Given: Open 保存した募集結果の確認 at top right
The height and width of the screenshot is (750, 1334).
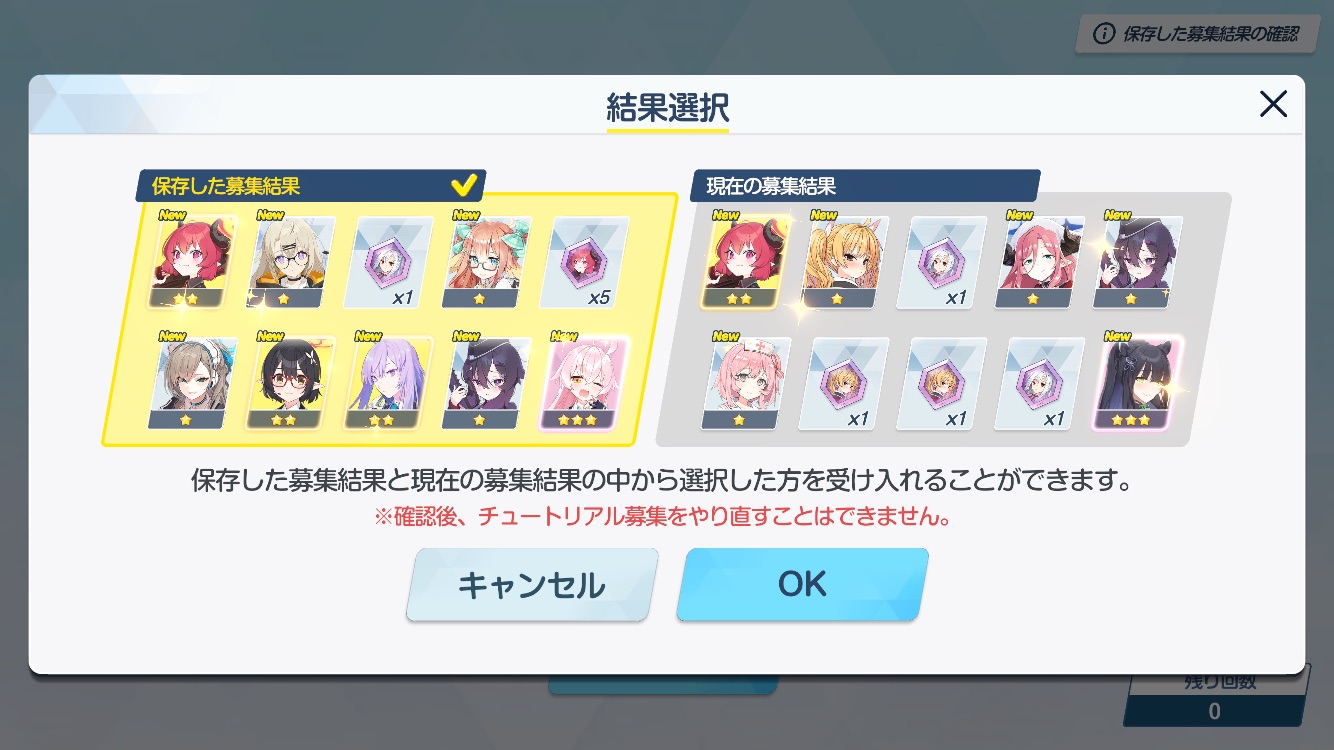Looking at the screenshot, I should pos(1195,34).
